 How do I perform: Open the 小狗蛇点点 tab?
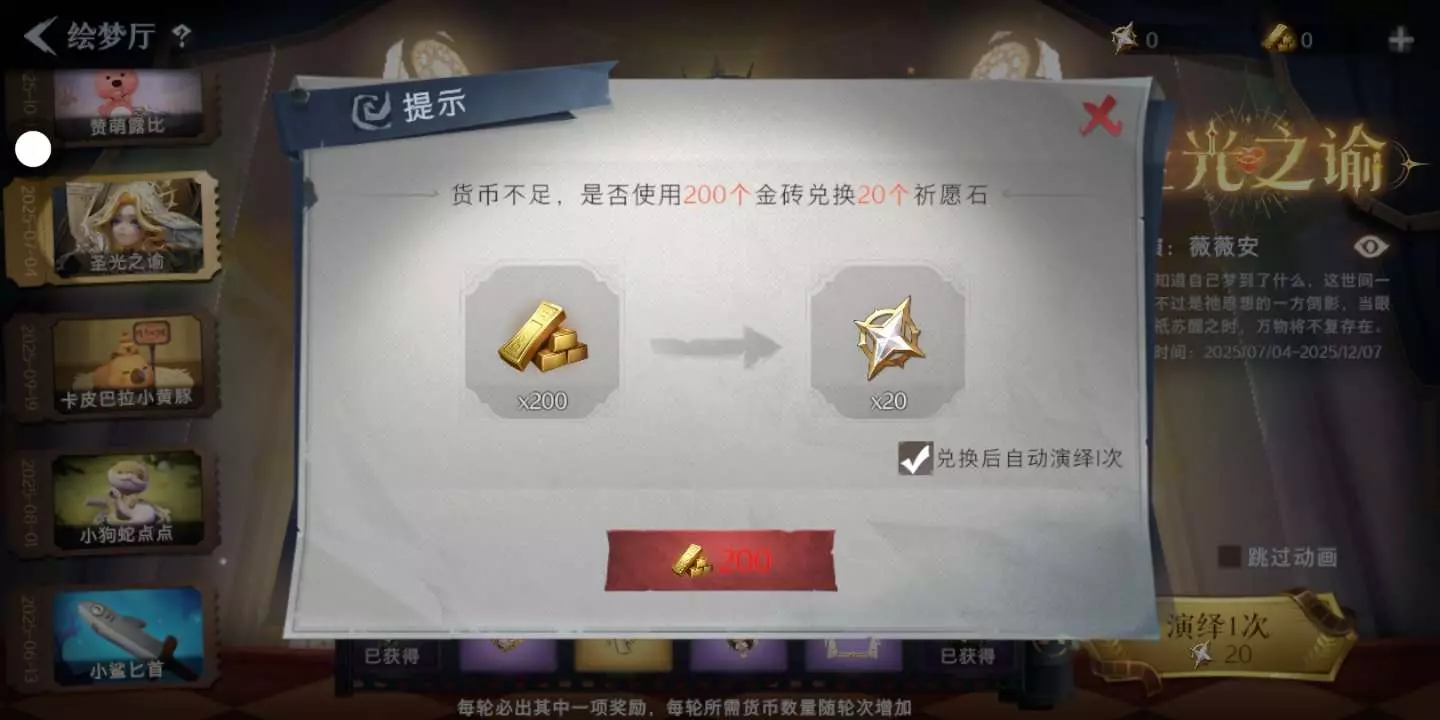coord(127,501)
